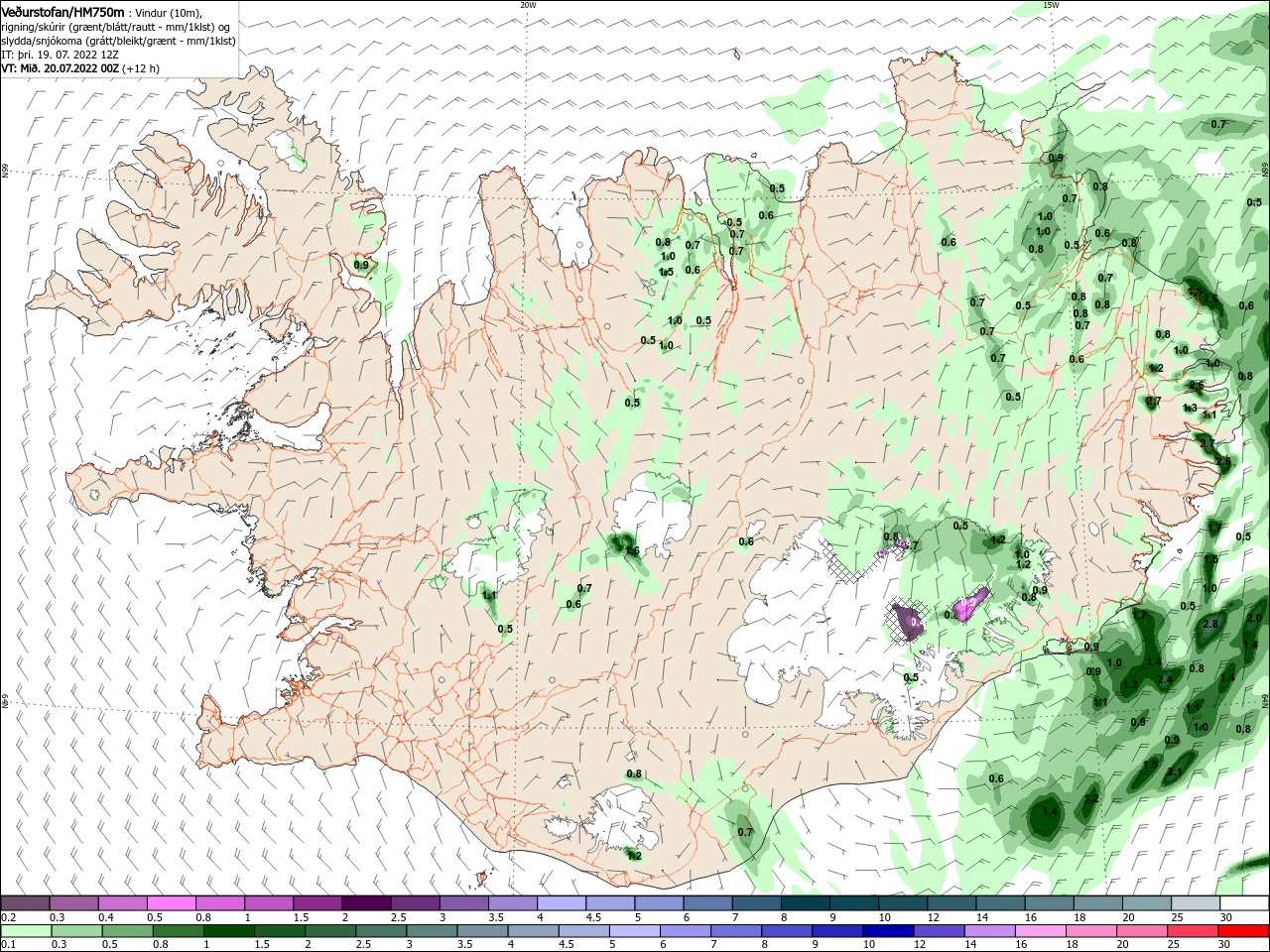Click the '0.2' label in the upper legend row
Viewport: 1270px width, 952px height.
point(8,917)
